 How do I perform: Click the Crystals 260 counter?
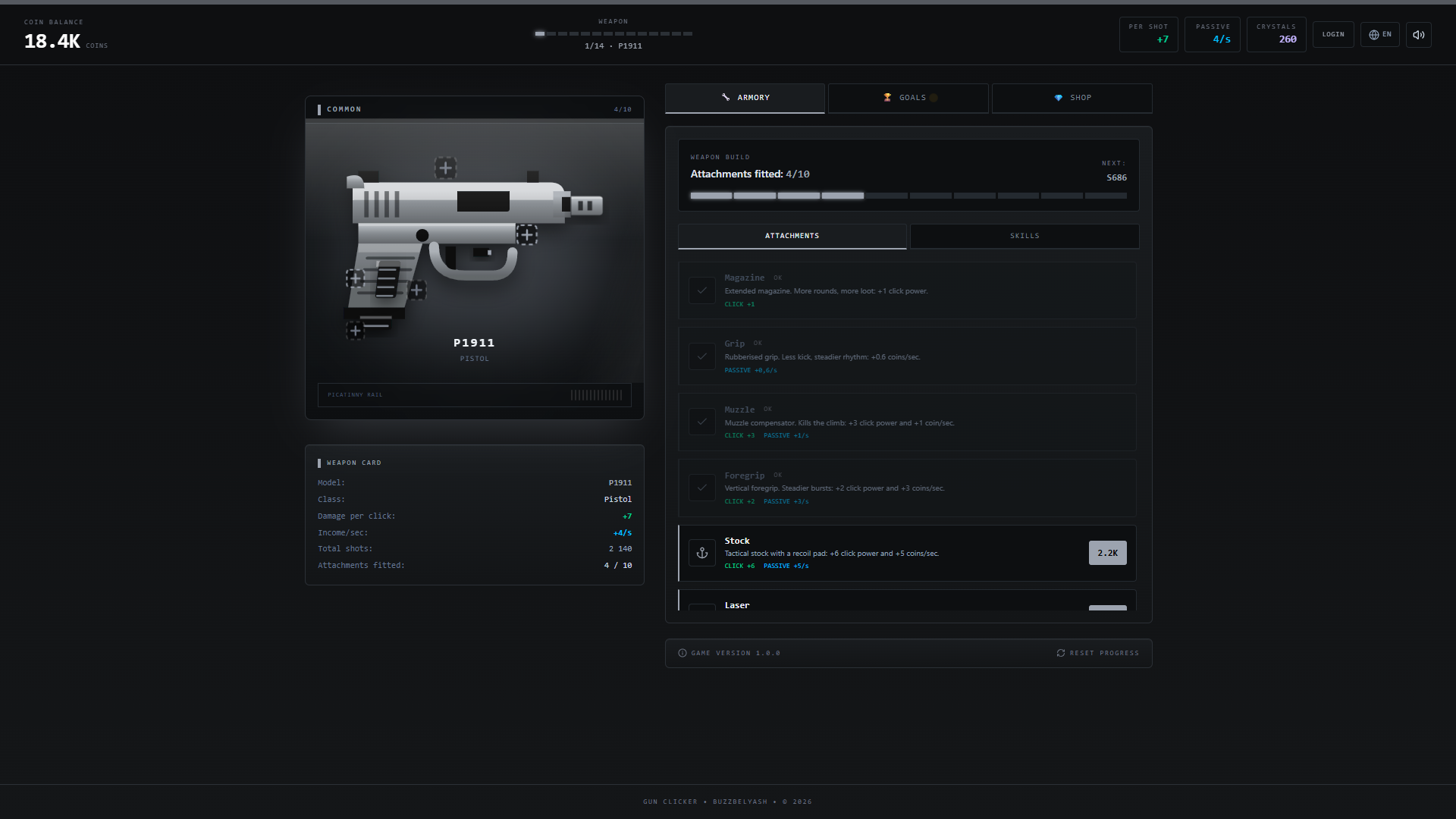coord(1276,35)
